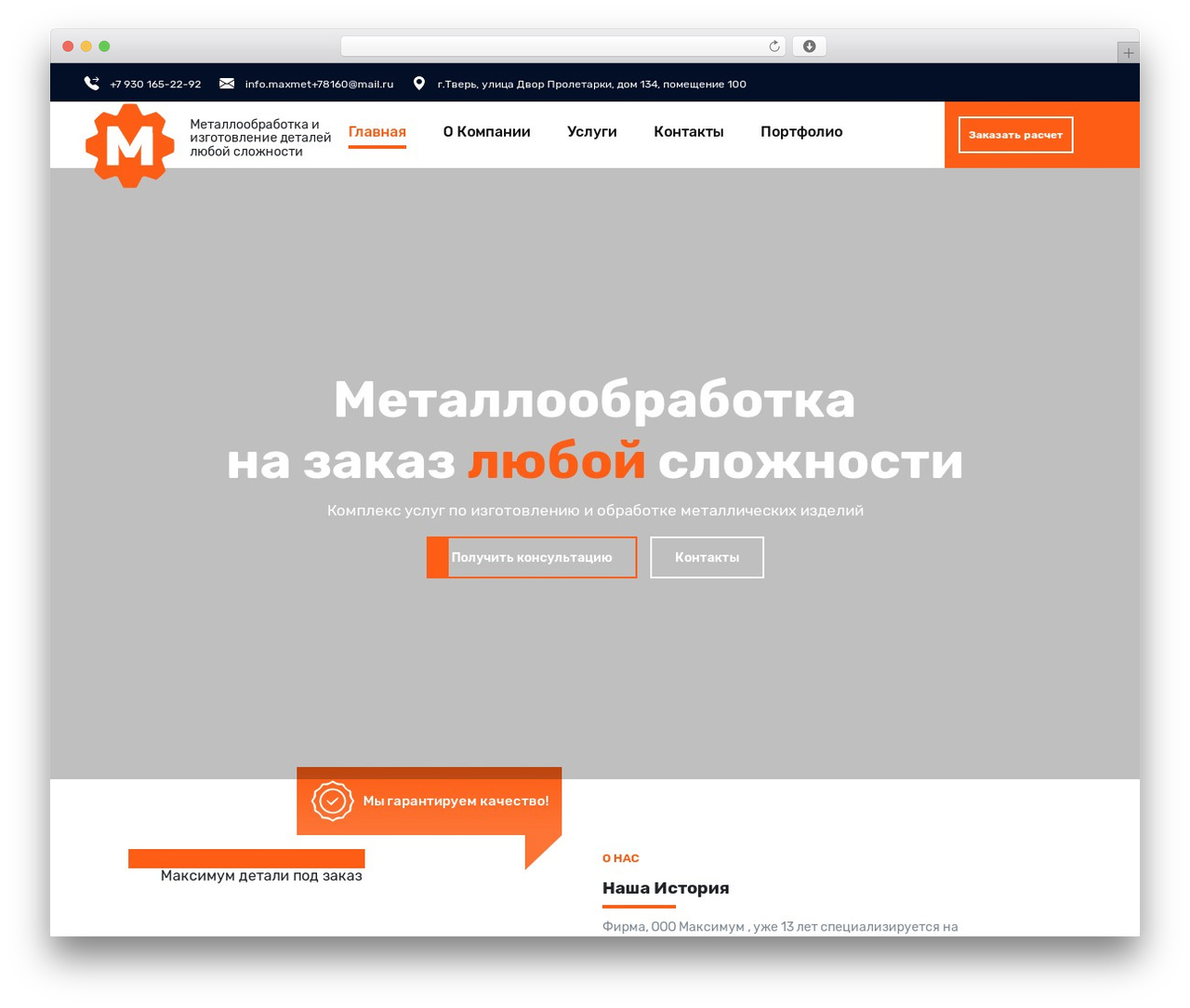Click the green maximize window button
This screenshot has height=1008, width=1190.
pos(104,46)
